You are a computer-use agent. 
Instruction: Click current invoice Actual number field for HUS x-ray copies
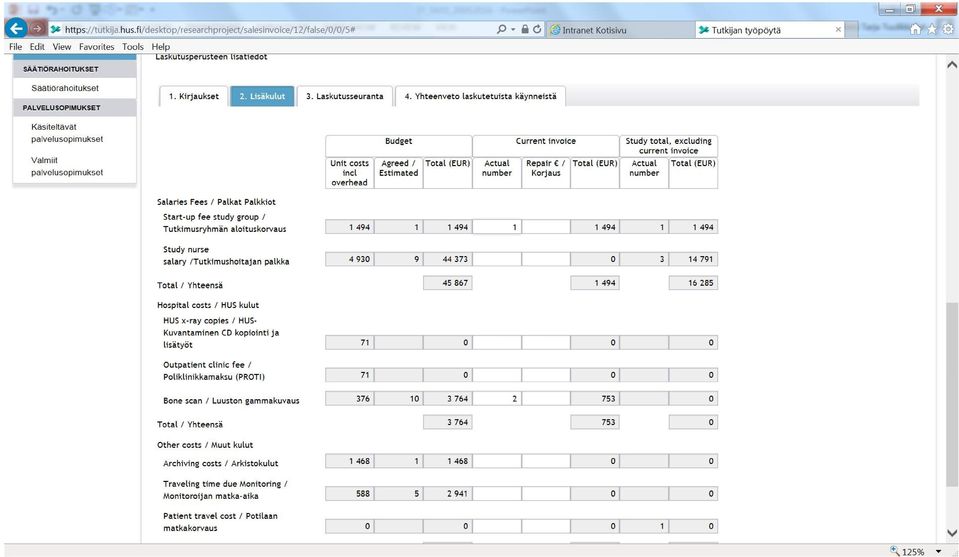pyautogui.click(x=497, y=342)
